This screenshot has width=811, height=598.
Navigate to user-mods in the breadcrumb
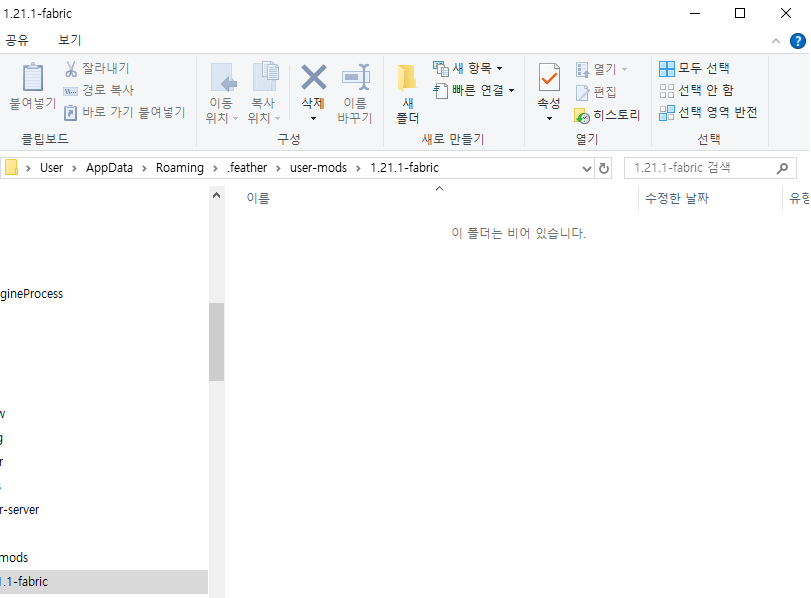[318, 168]
